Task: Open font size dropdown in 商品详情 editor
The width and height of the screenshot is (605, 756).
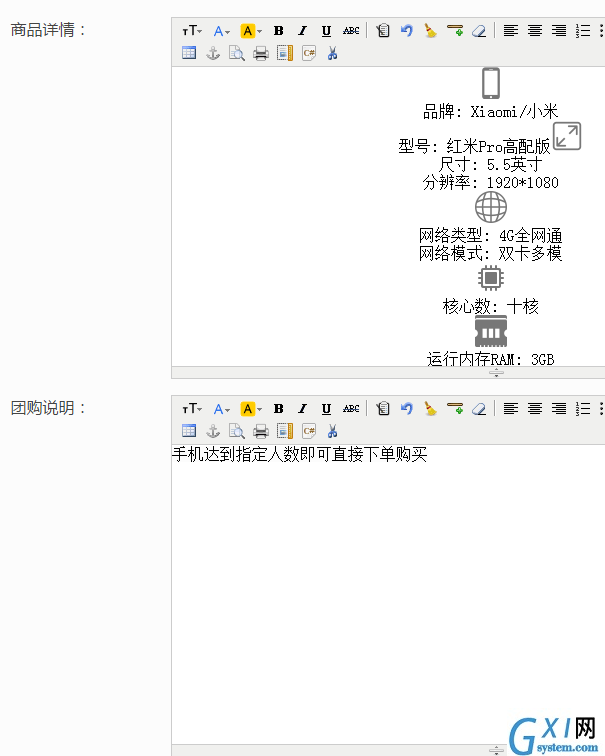Action: tap(192, 31)
